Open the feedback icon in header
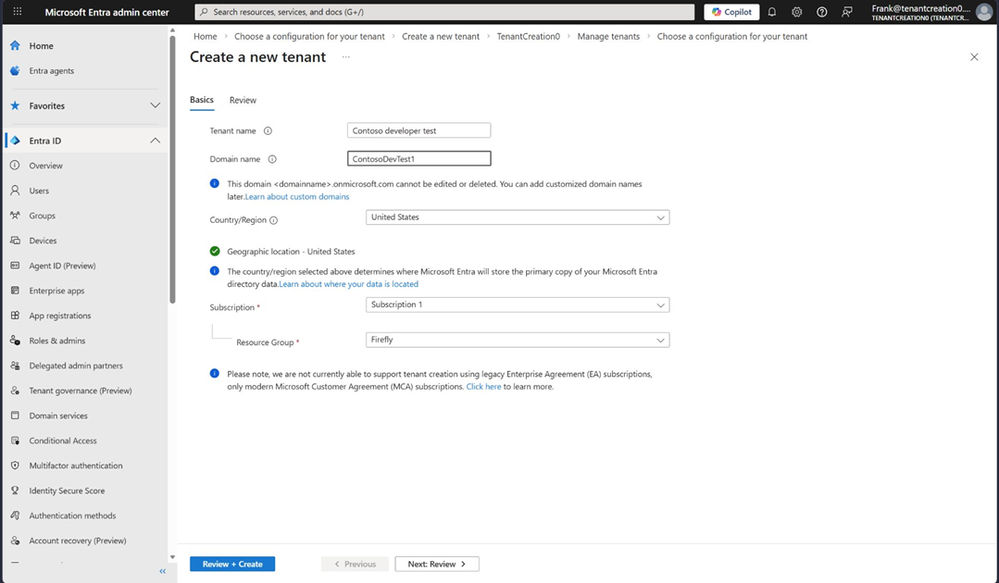The height and width of the screenshot is (583, 999). [847, 11]
